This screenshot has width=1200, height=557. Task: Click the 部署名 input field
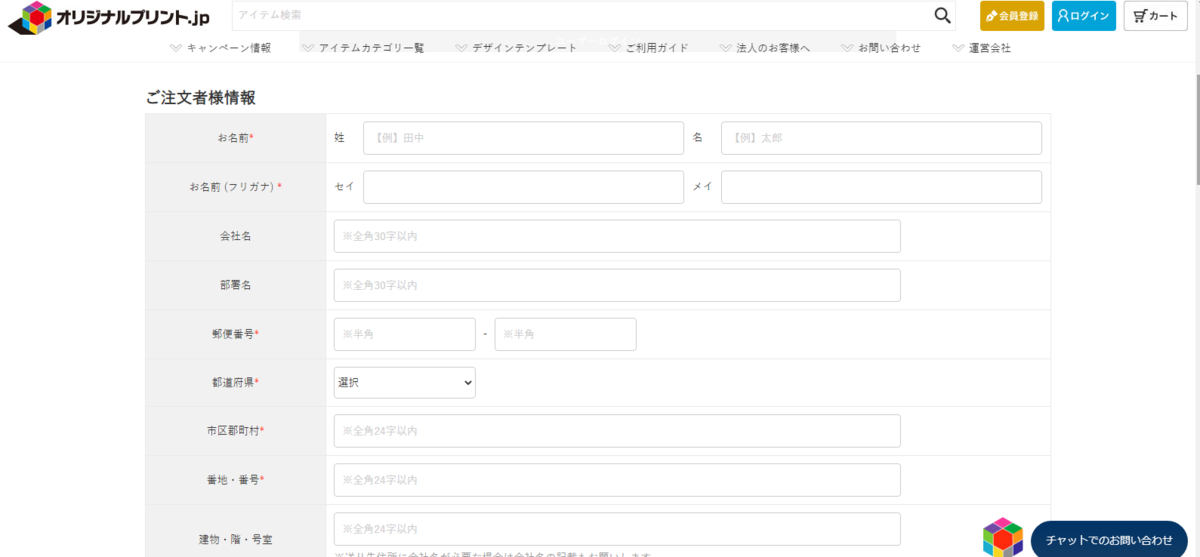(x=617, y=285)
